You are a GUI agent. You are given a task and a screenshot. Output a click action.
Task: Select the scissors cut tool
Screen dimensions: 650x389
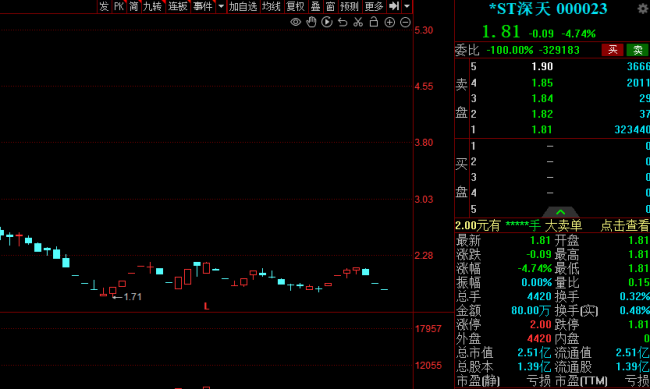click(x=358, y=22)
